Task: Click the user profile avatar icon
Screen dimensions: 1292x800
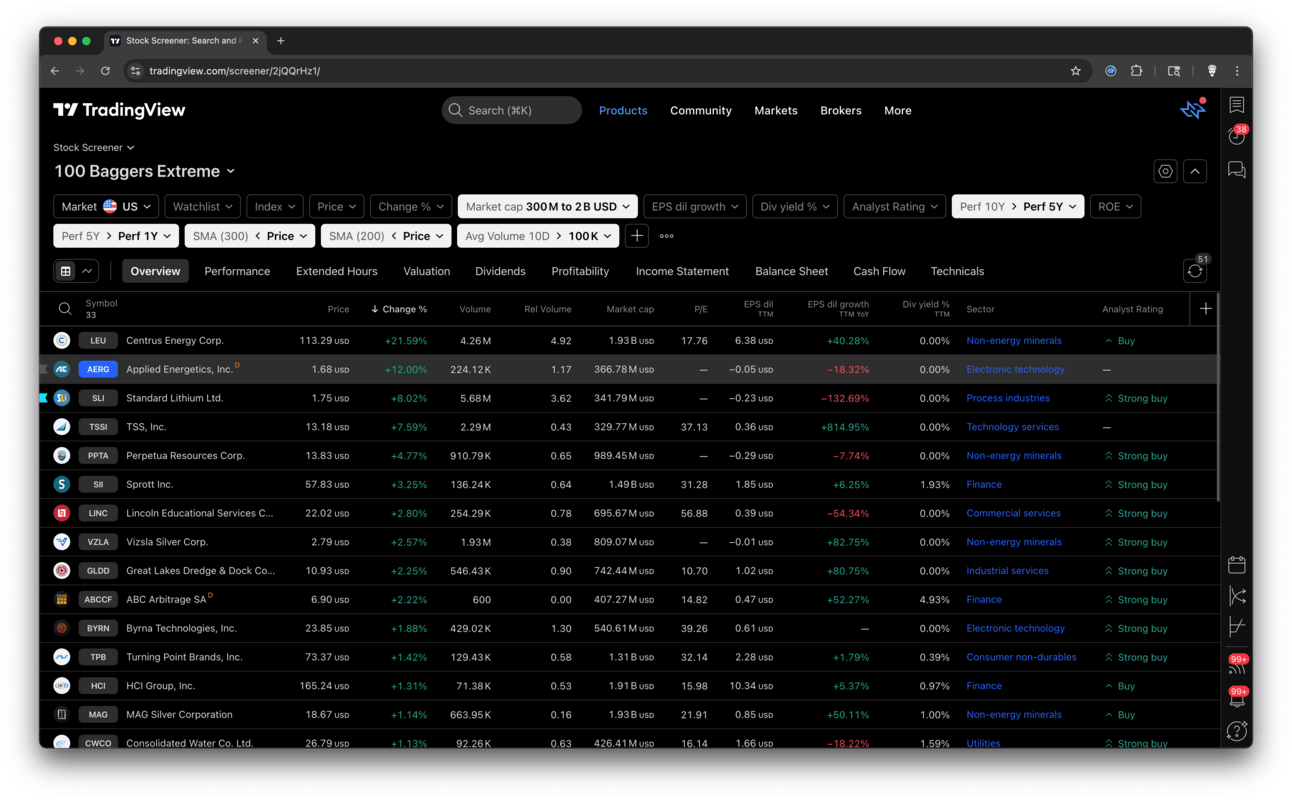Action: [1193, 109]
